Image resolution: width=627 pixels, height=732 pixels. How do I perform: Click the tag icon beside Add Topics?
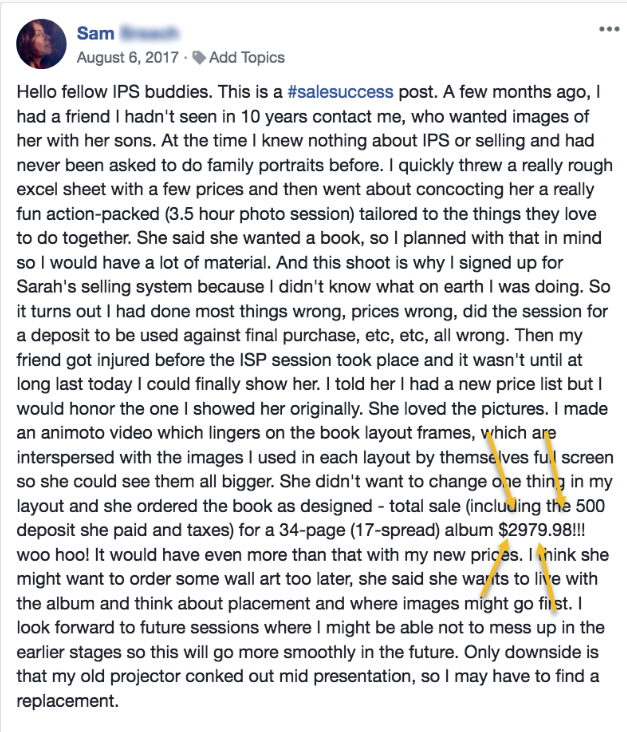[x=199, y=58]
